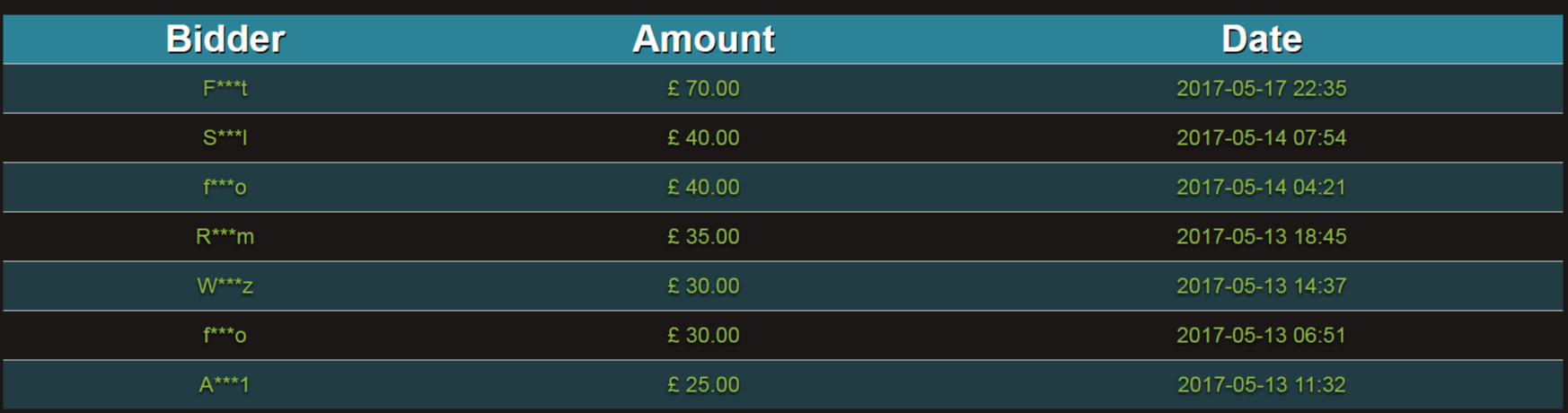Click the £ 30.00 amount in W***z's row
1568x413 pixels.
pos(703,286)
